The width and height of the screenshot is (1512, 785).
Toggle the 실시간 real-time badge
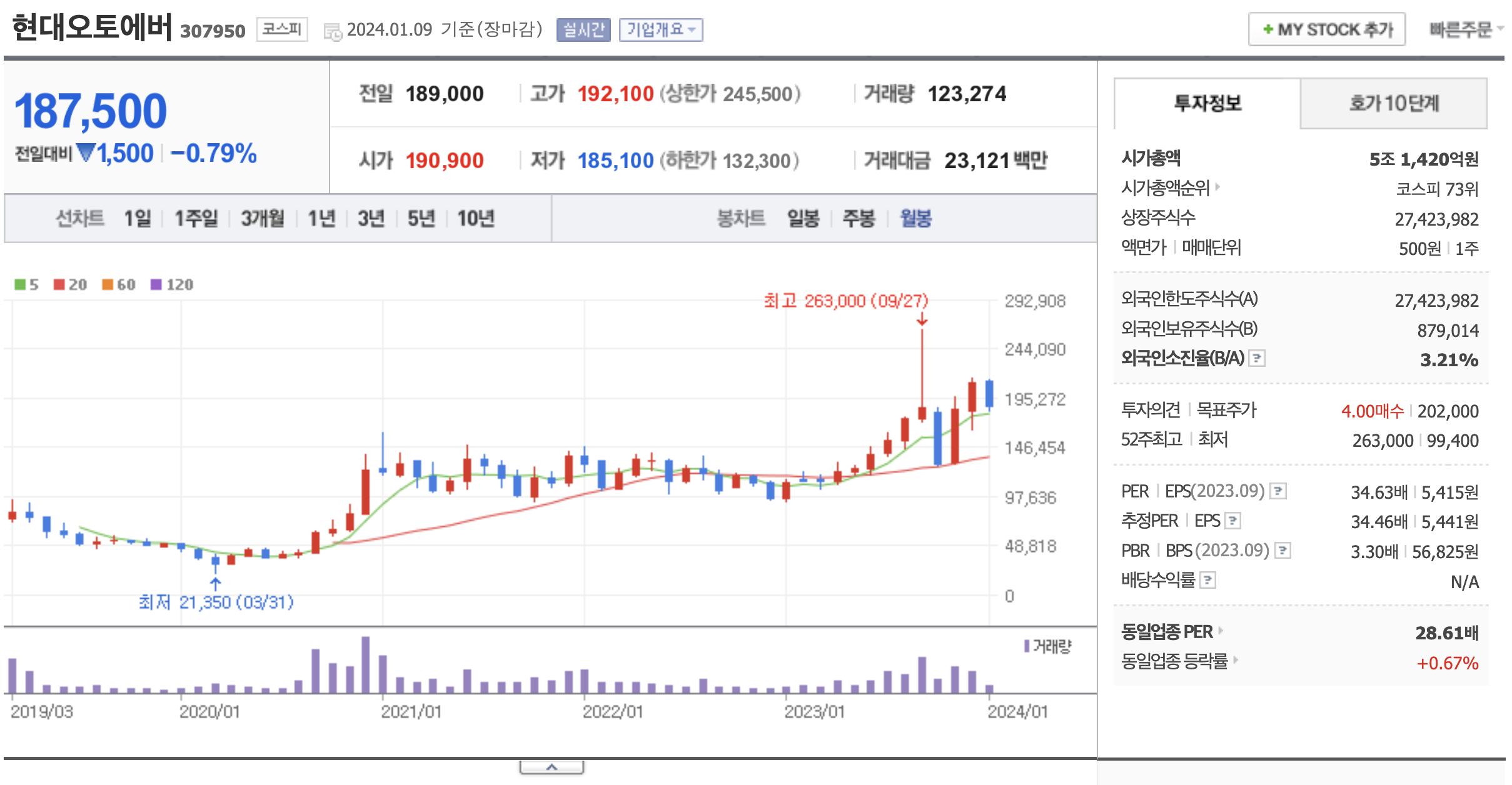tap(583, 29)
